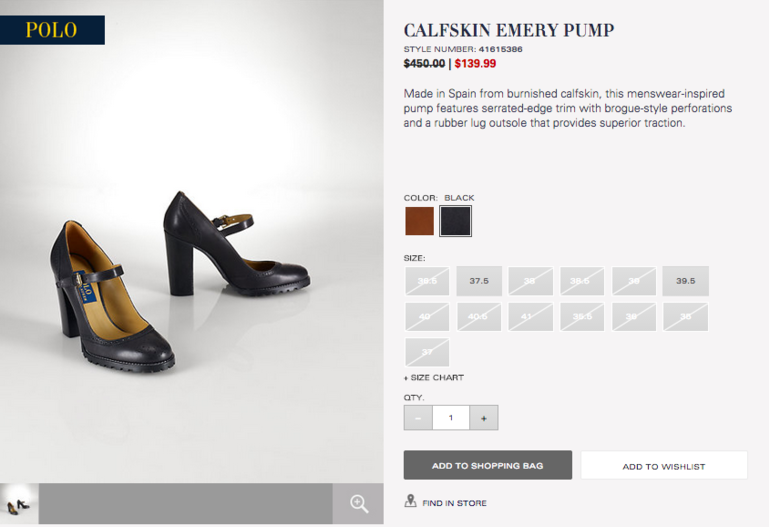Click the magnifier zoom icon below the image
Viewport: 770px width, 527px height.
pyautogui.click(x=358, y=503)
